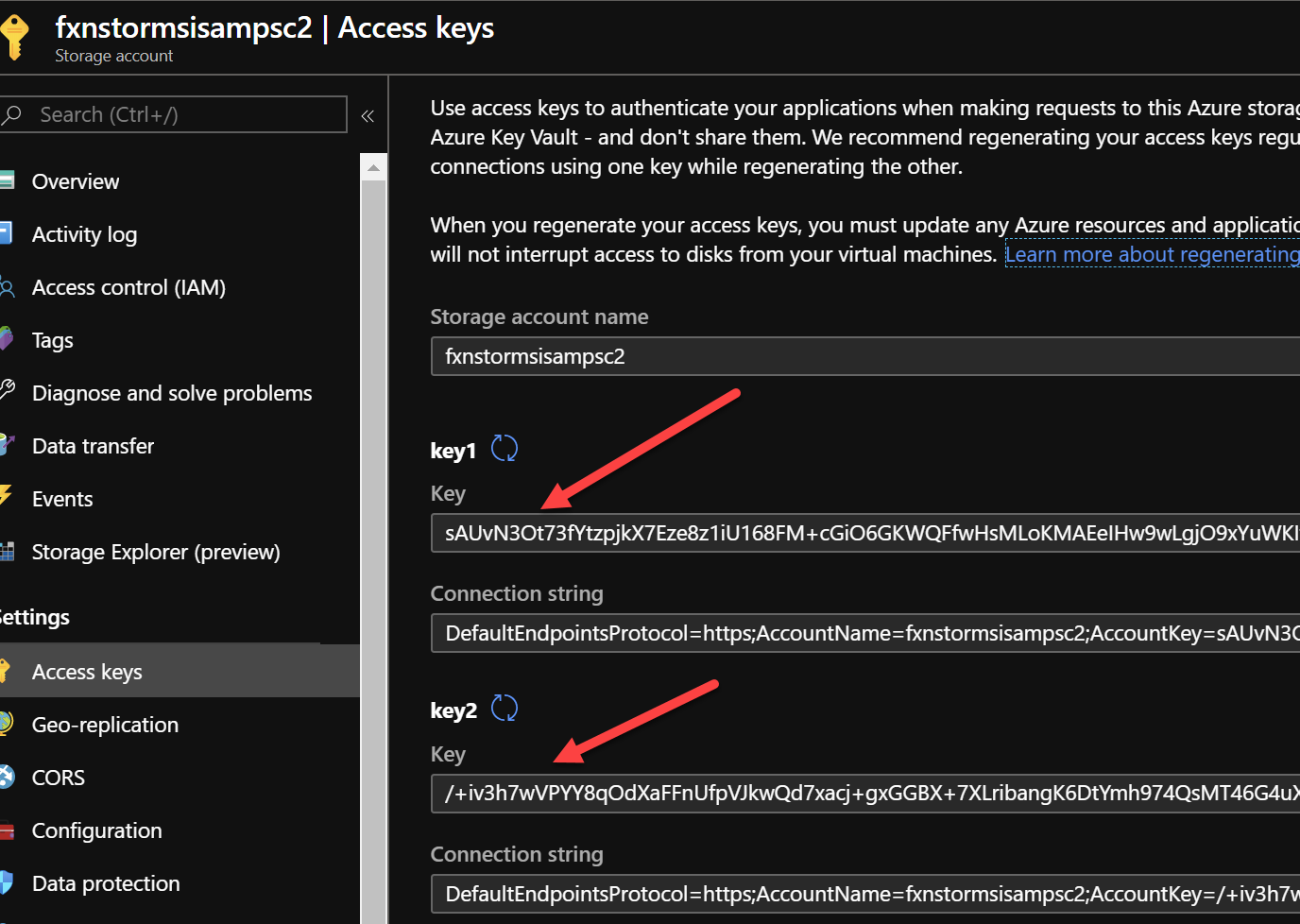Click the key1 heading label

[453, 451]
